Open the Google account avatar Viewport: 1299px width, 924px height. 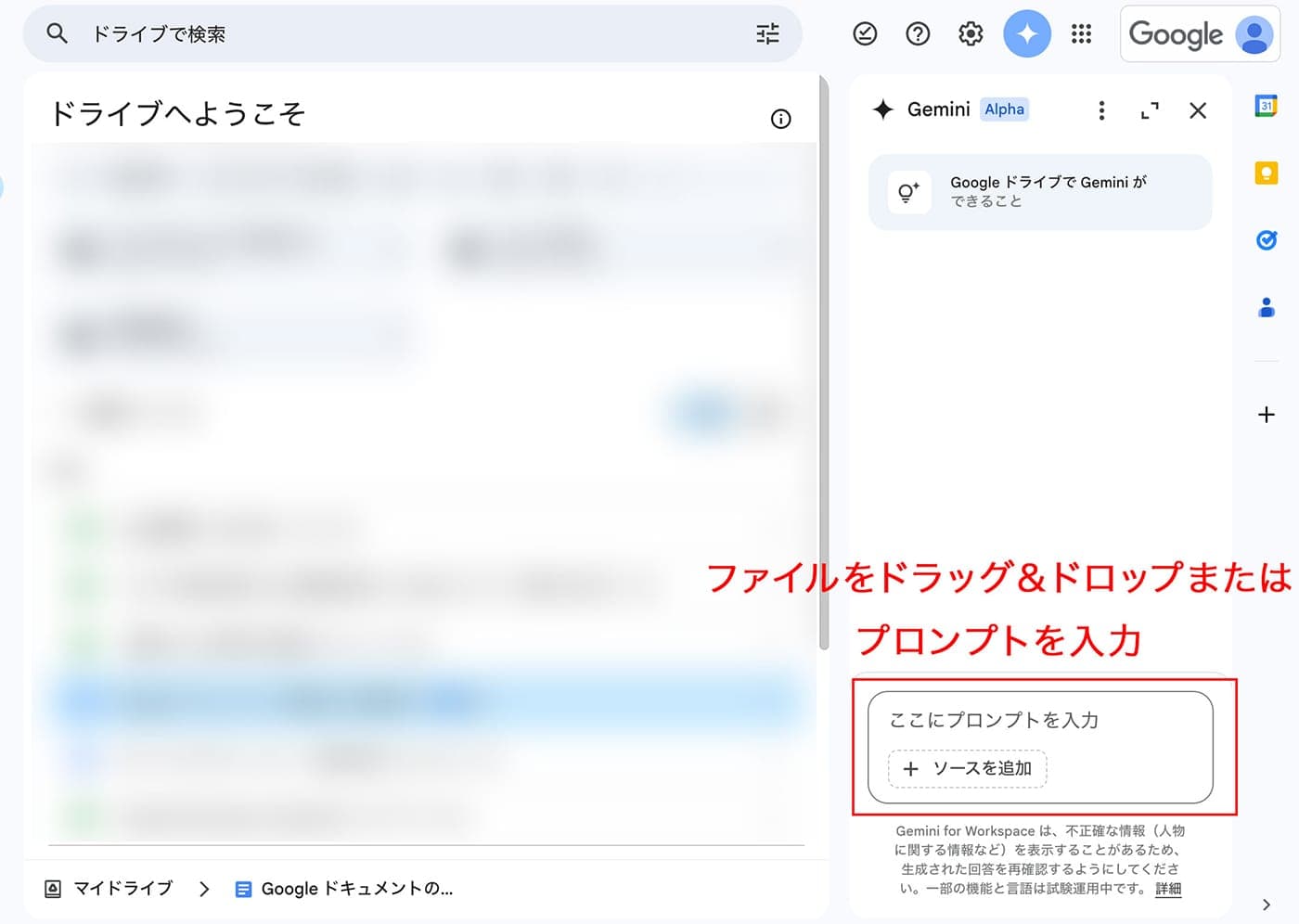coord(1254,34)
